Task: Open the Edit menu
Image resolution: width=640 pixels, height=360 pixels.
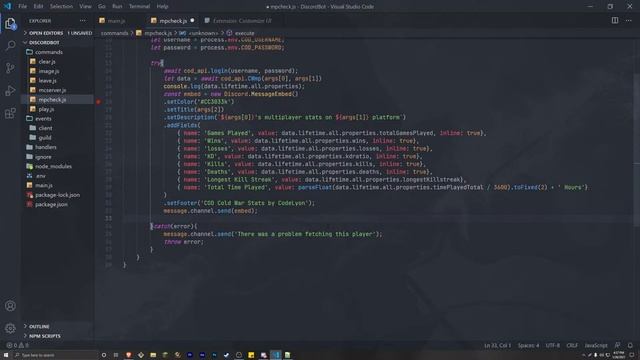Action: [x=38, y=7]
